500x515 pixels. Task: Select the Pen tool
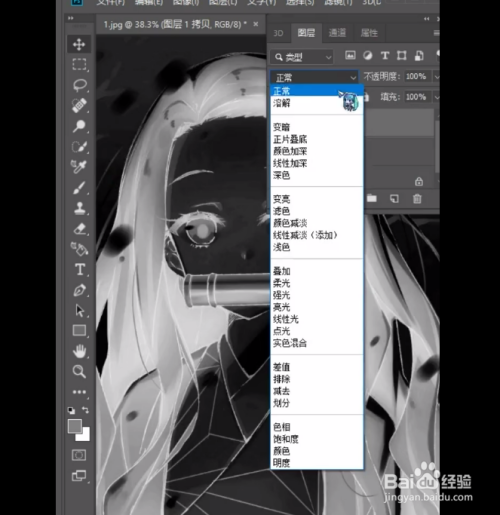pyautogui.click(x=80, y=290)
